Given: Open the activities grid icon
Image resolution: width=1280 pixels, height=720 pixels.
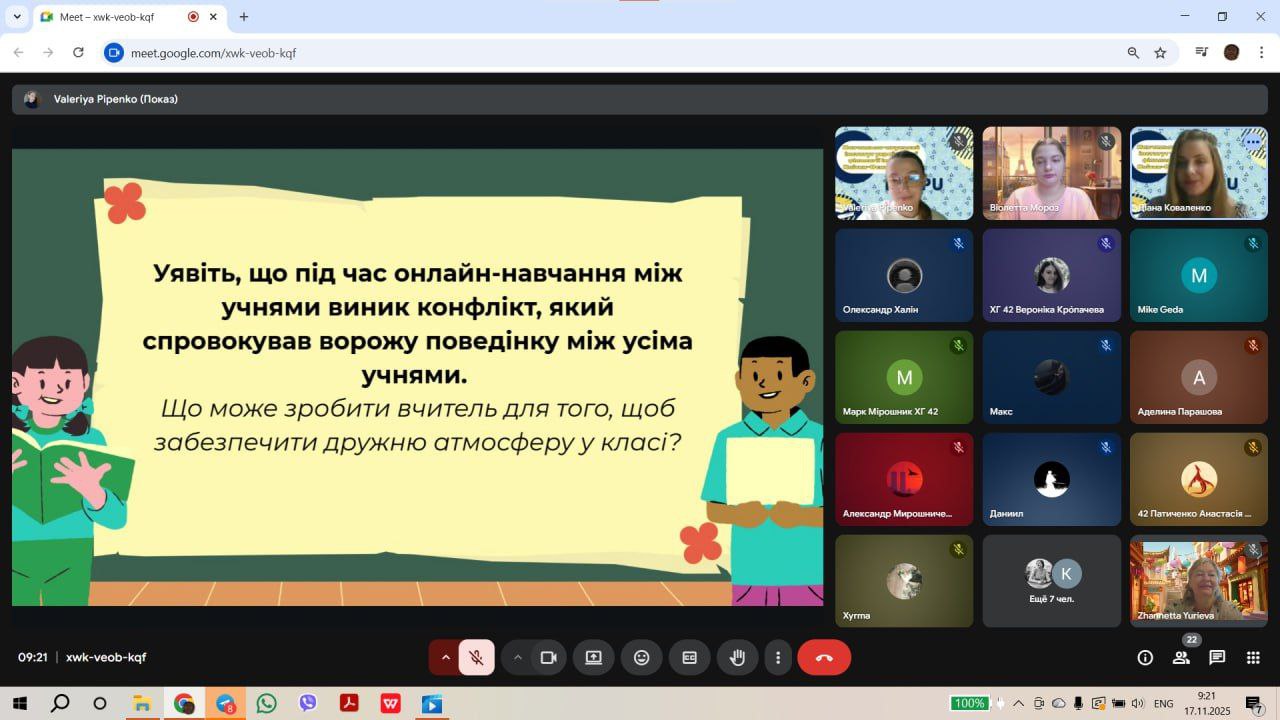Looking at the screenshot, I should (1253, 657).
